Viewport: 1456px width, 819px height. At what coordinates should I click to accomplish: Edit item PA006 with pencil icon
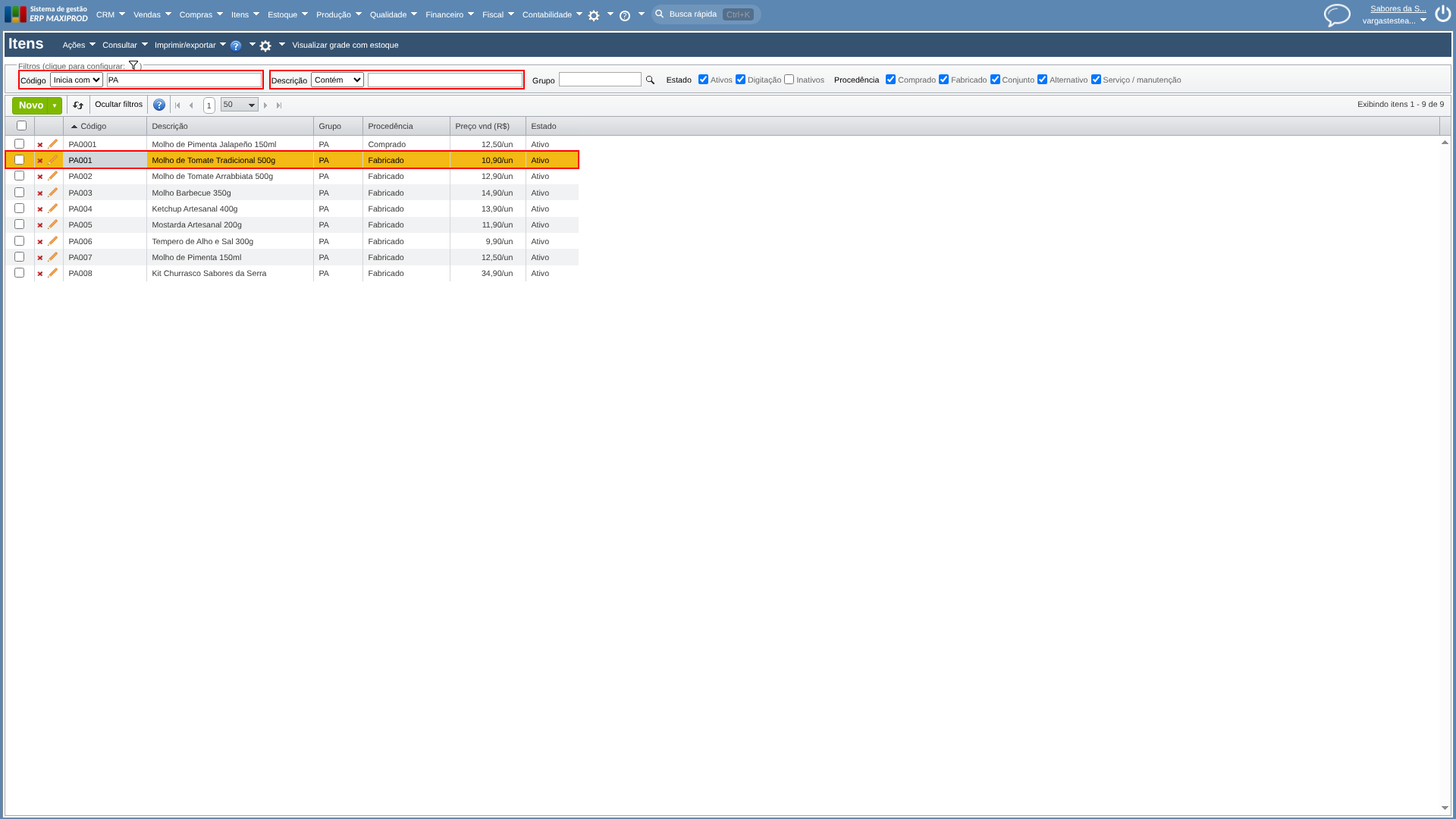pyautogui.click(x=53, y=241)
